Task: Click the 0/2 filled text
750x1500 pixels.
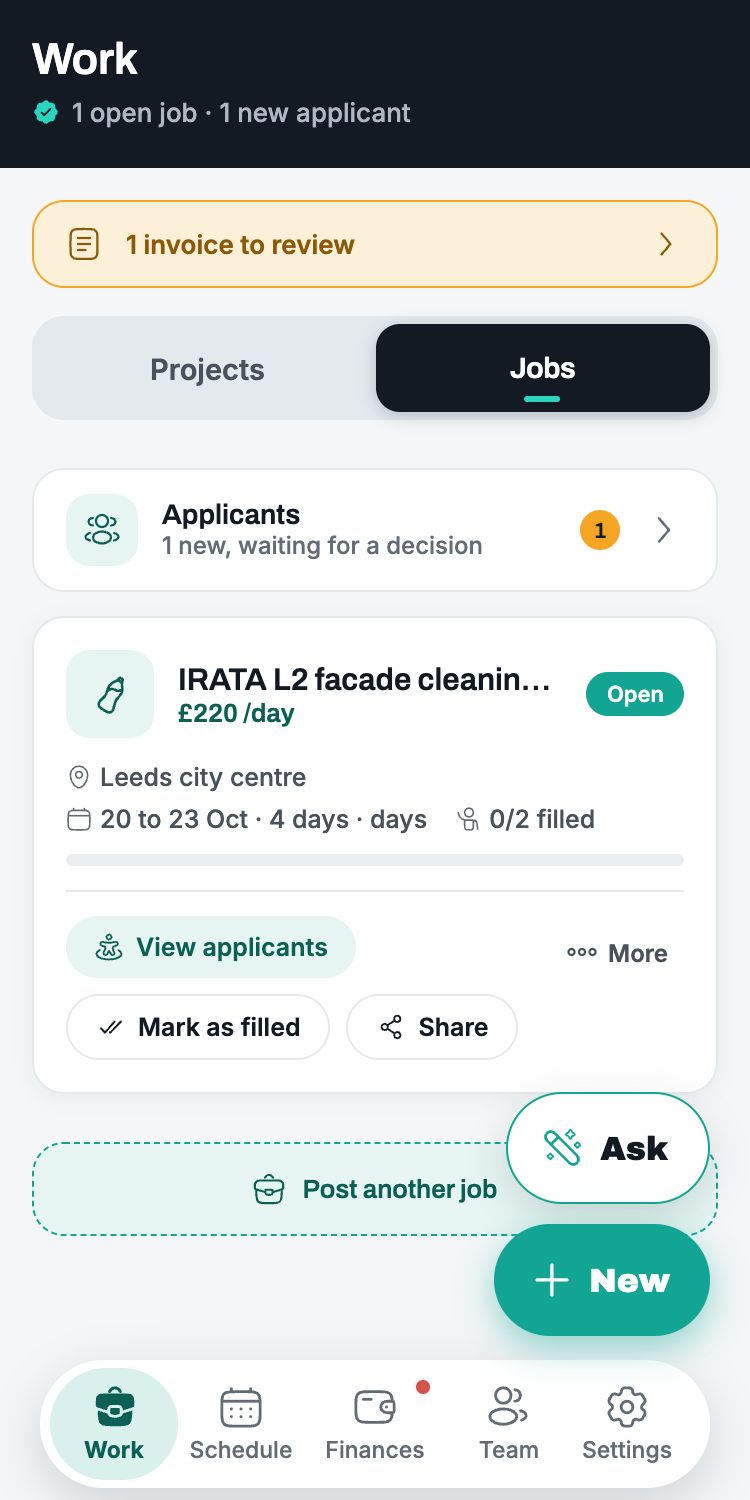Action: (542, 820)
